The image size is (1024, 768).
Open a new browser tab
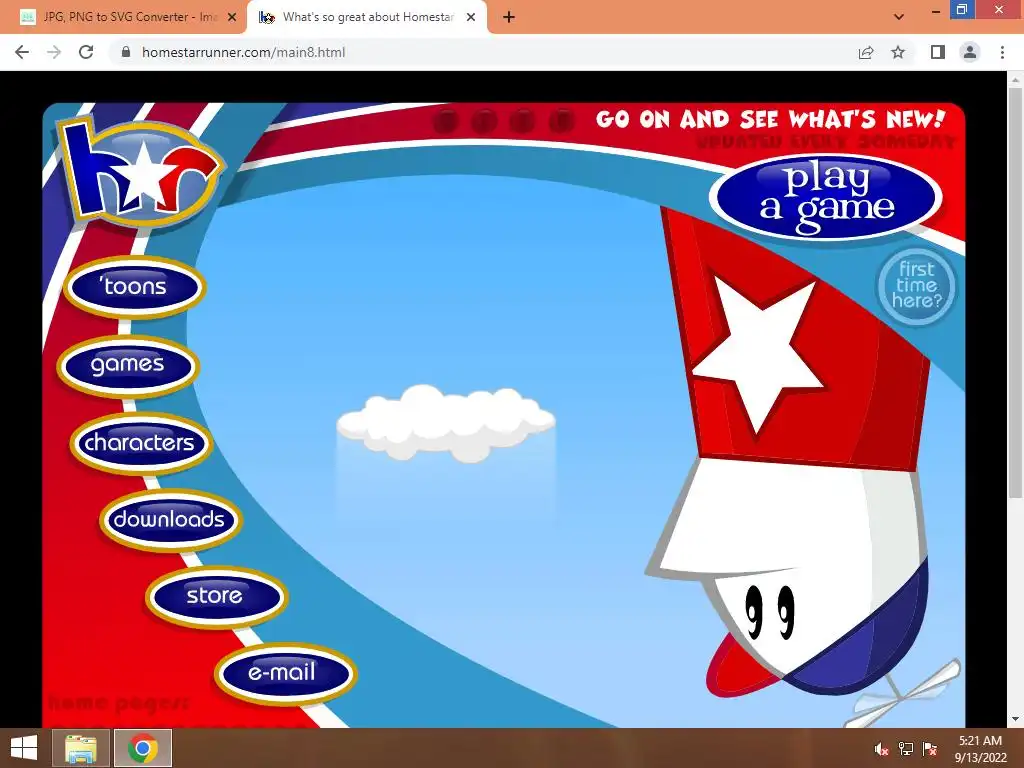pos(509,18)
